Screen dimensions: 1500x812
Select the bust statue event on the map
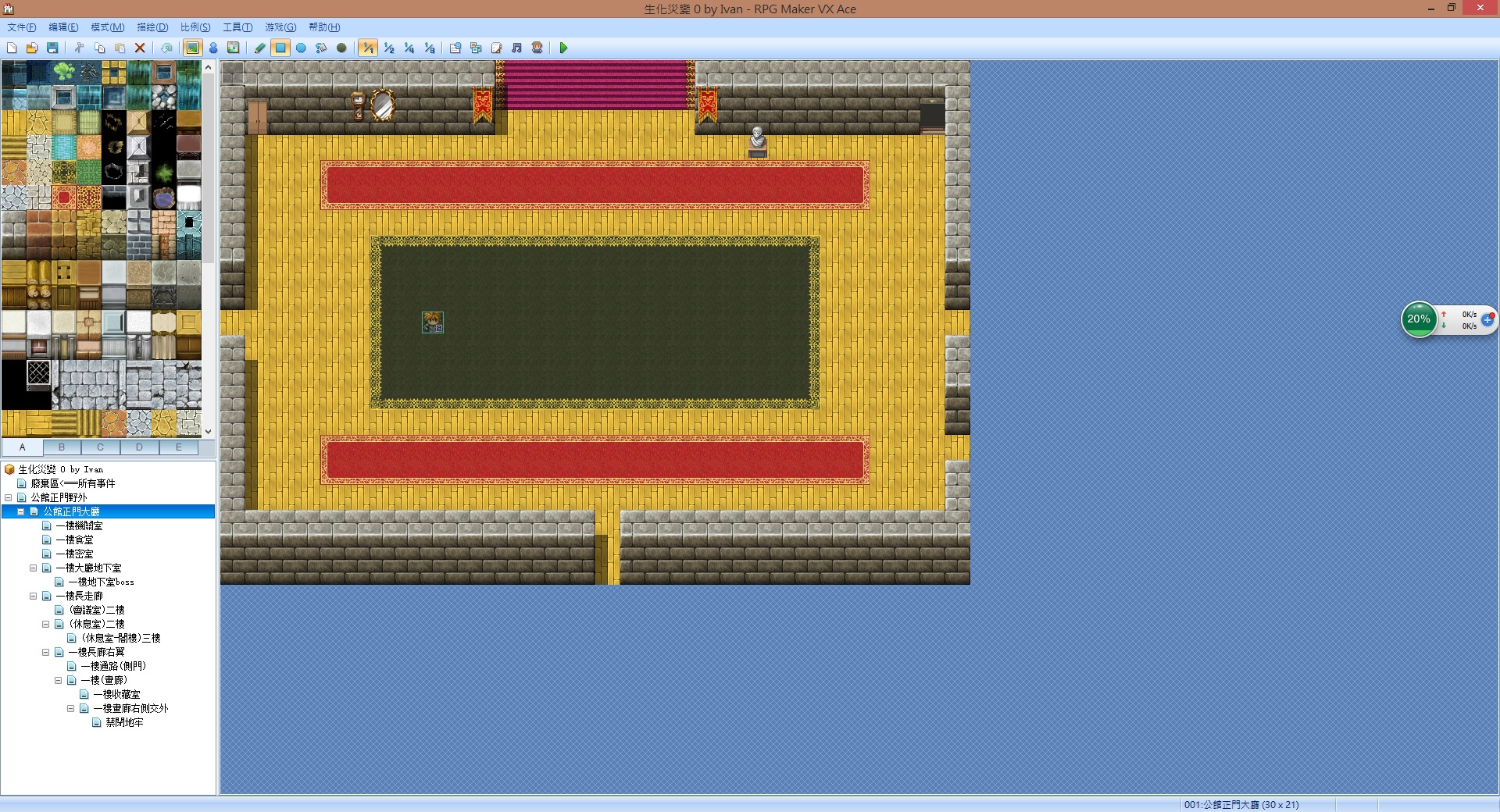point(757,142)
